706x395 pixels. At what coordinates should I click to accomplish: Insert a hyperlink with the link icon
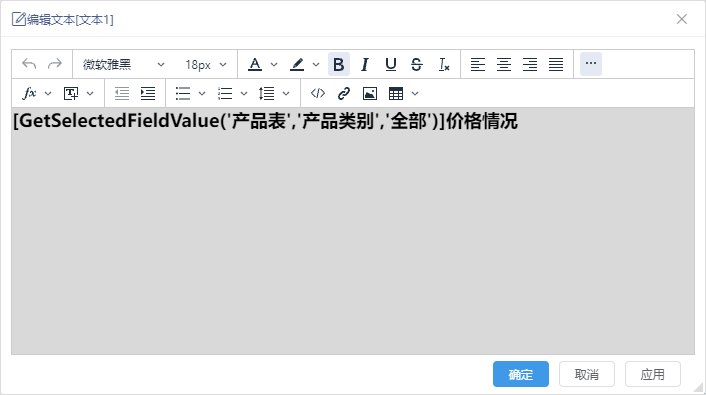click(x=344, y=94)
